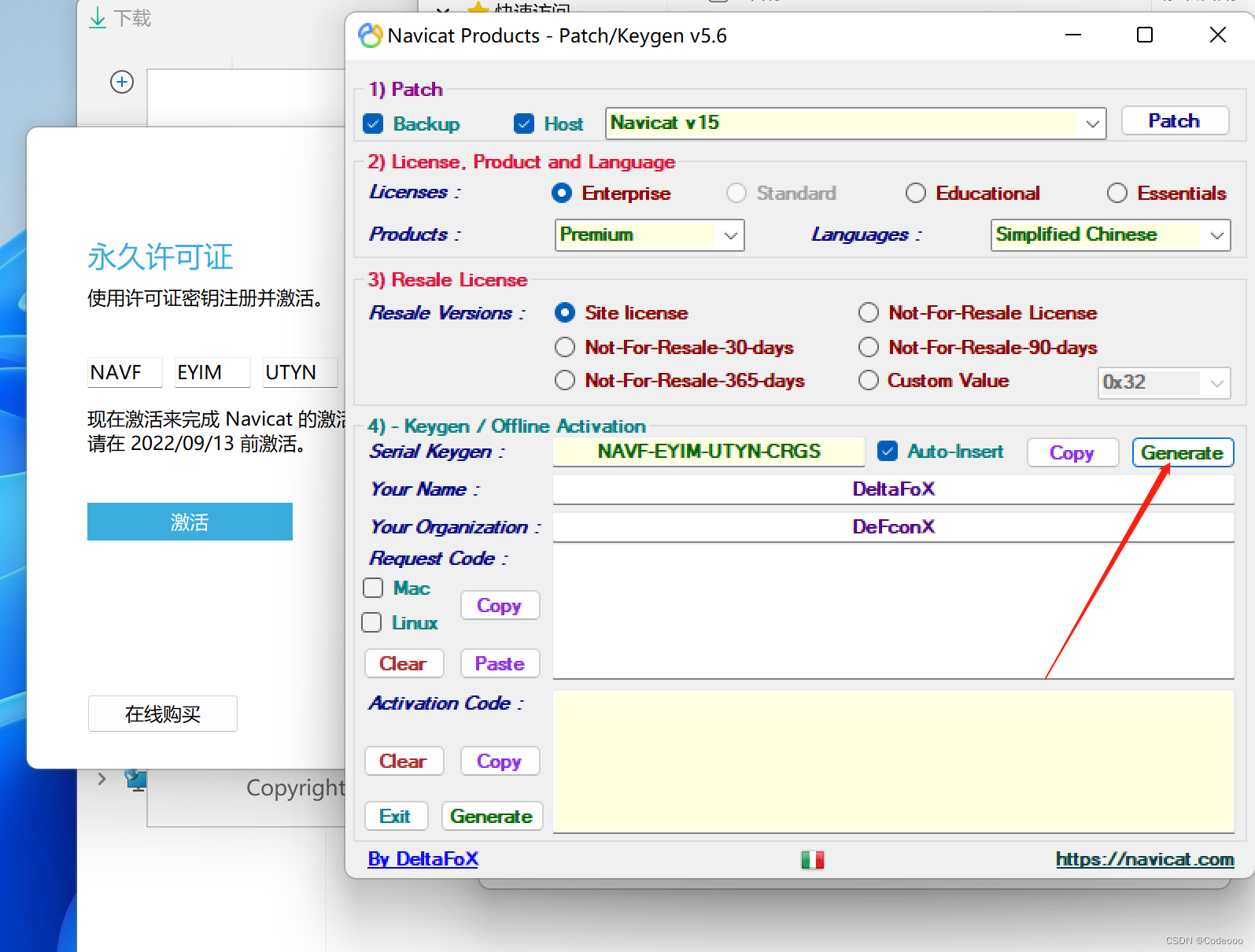Select the Essentials license radio
The height and width of the screenshot is (952, 1255).
1117,193
